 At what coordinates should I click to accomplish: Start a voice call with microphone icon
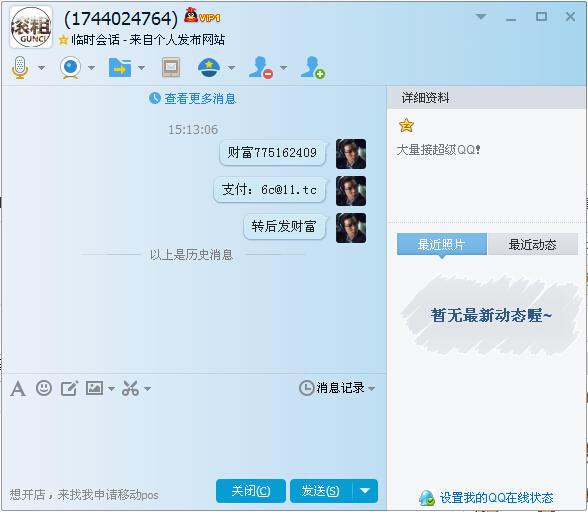[x=20, y=68]
